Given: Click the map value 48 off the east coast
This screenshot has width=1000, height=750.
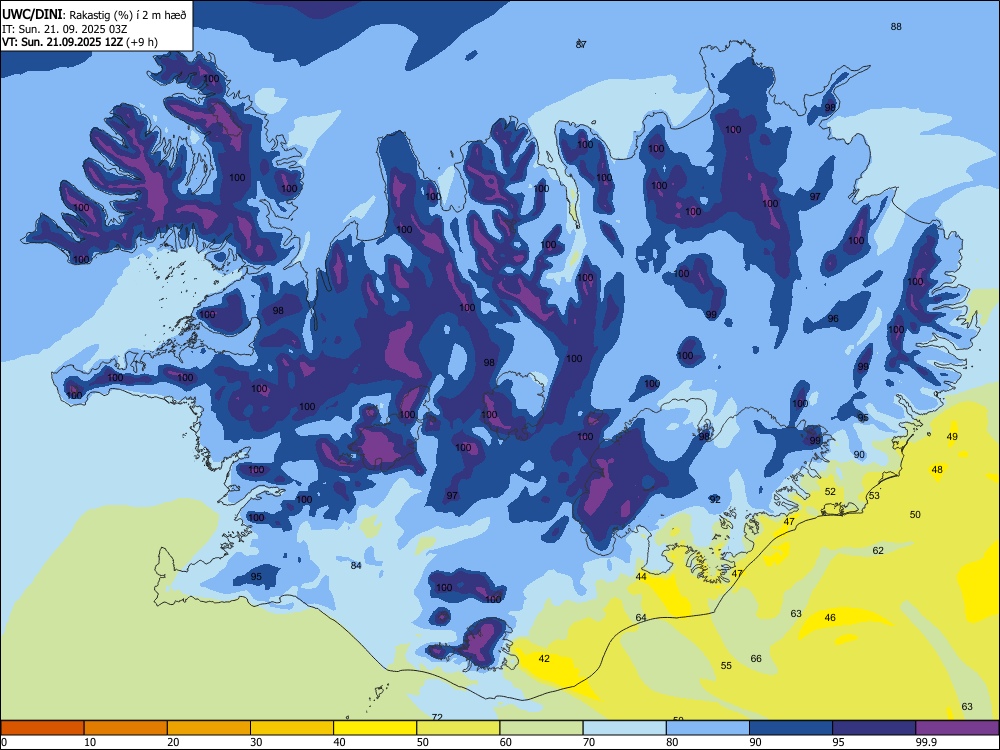Looking at the screenshot, I should 937,470.
